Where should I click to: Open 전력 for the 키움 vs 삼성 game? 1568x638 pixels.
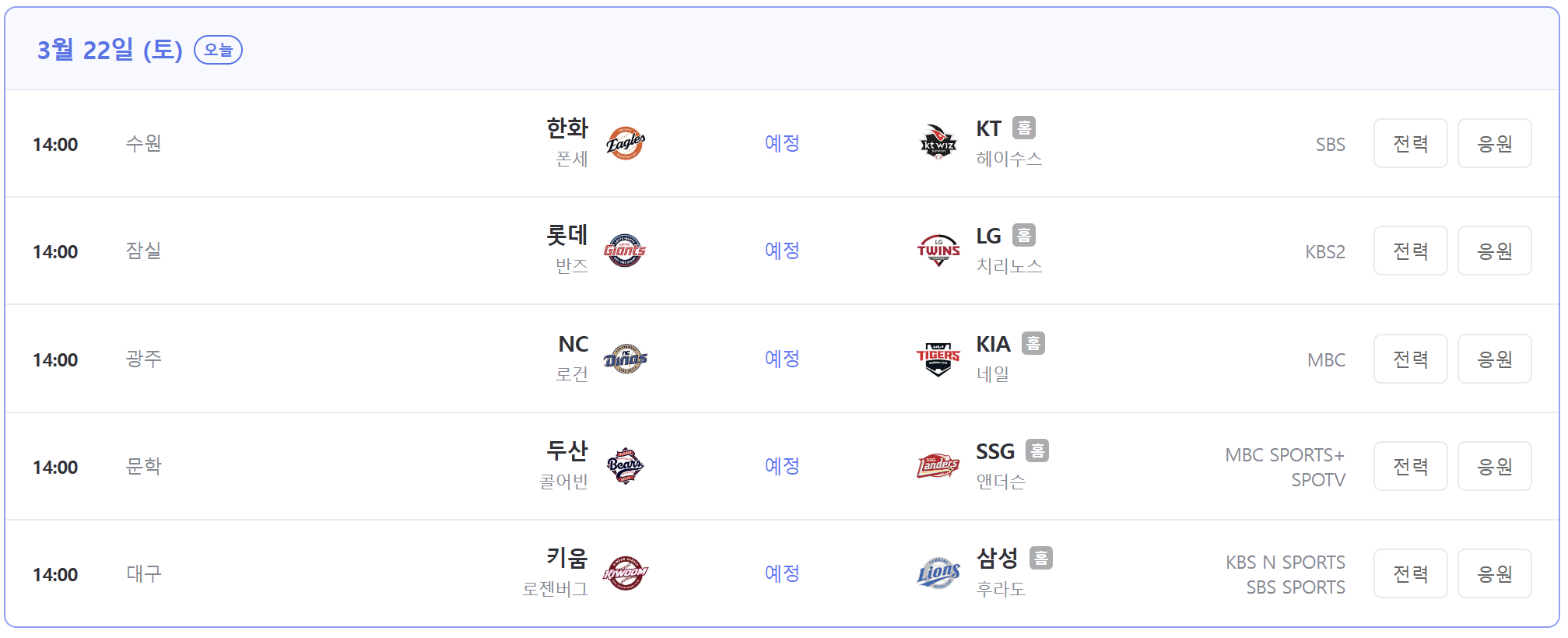[1410, 573]
